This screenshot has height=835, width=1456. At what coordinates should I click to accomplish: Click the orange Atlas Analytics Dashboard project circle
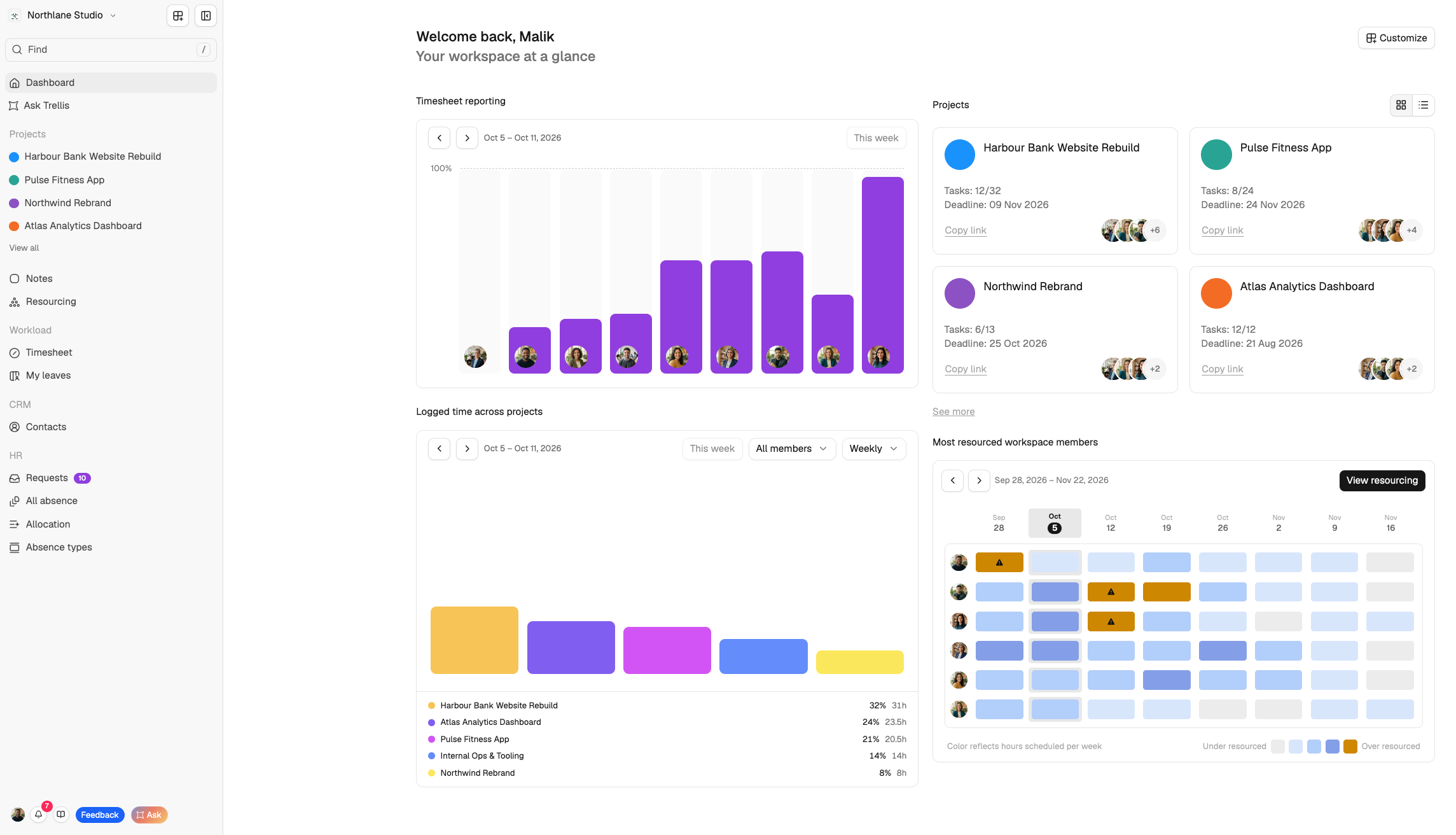coord(1216,293)
